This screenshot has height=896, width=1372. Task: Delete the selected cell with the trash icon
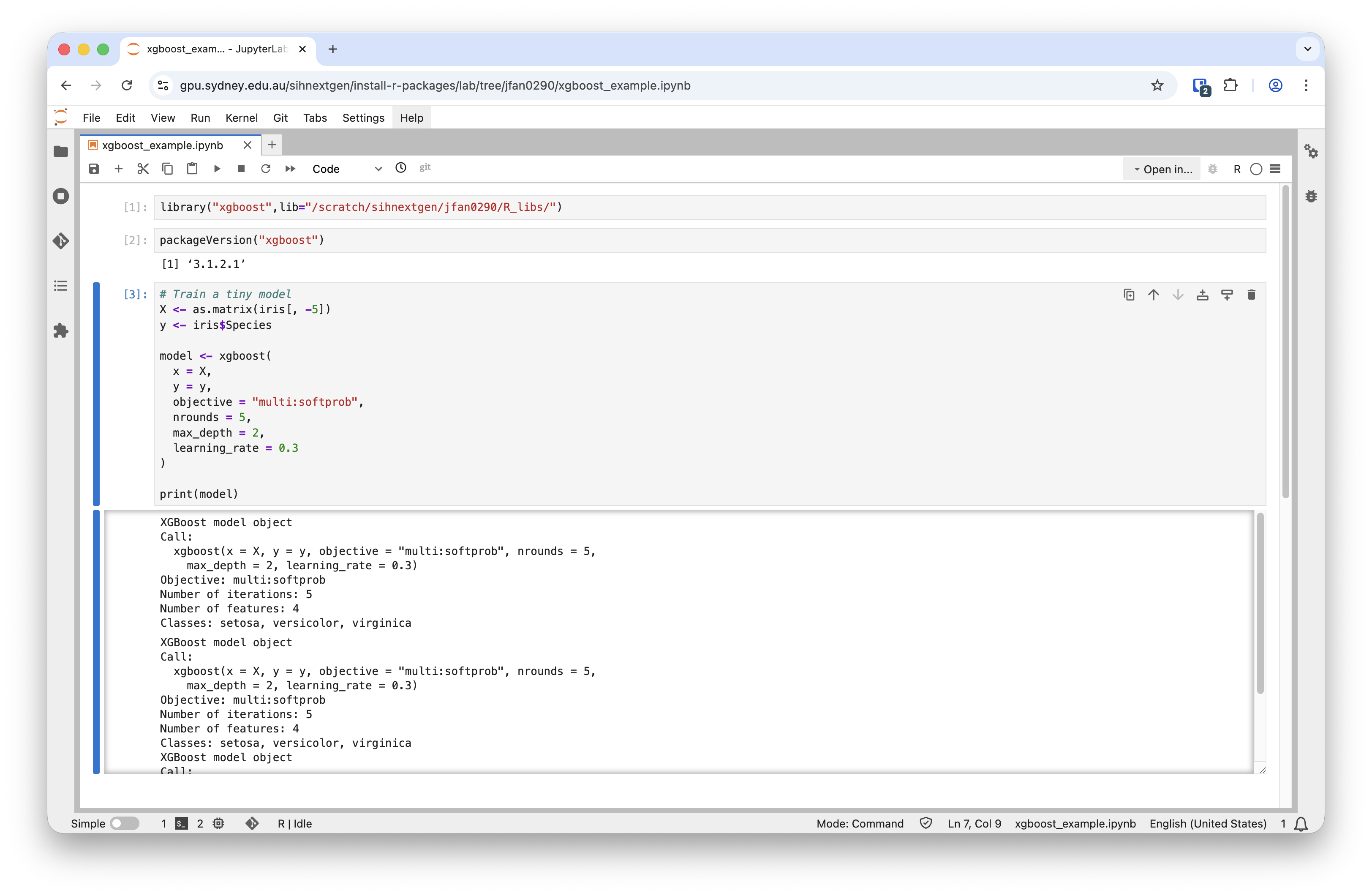point(1251,295)
